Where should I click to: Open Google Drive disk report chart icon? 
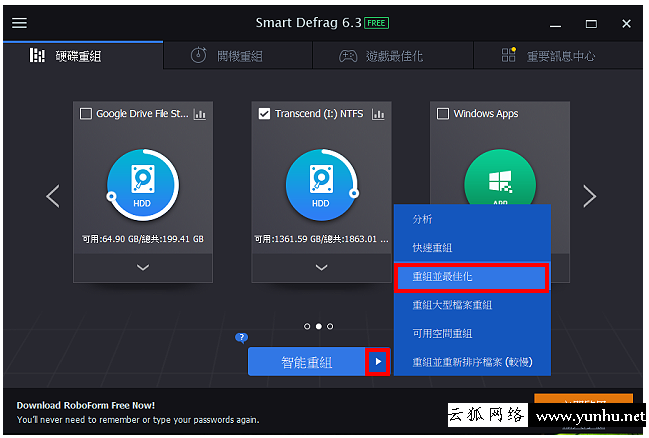coord(200,114)
